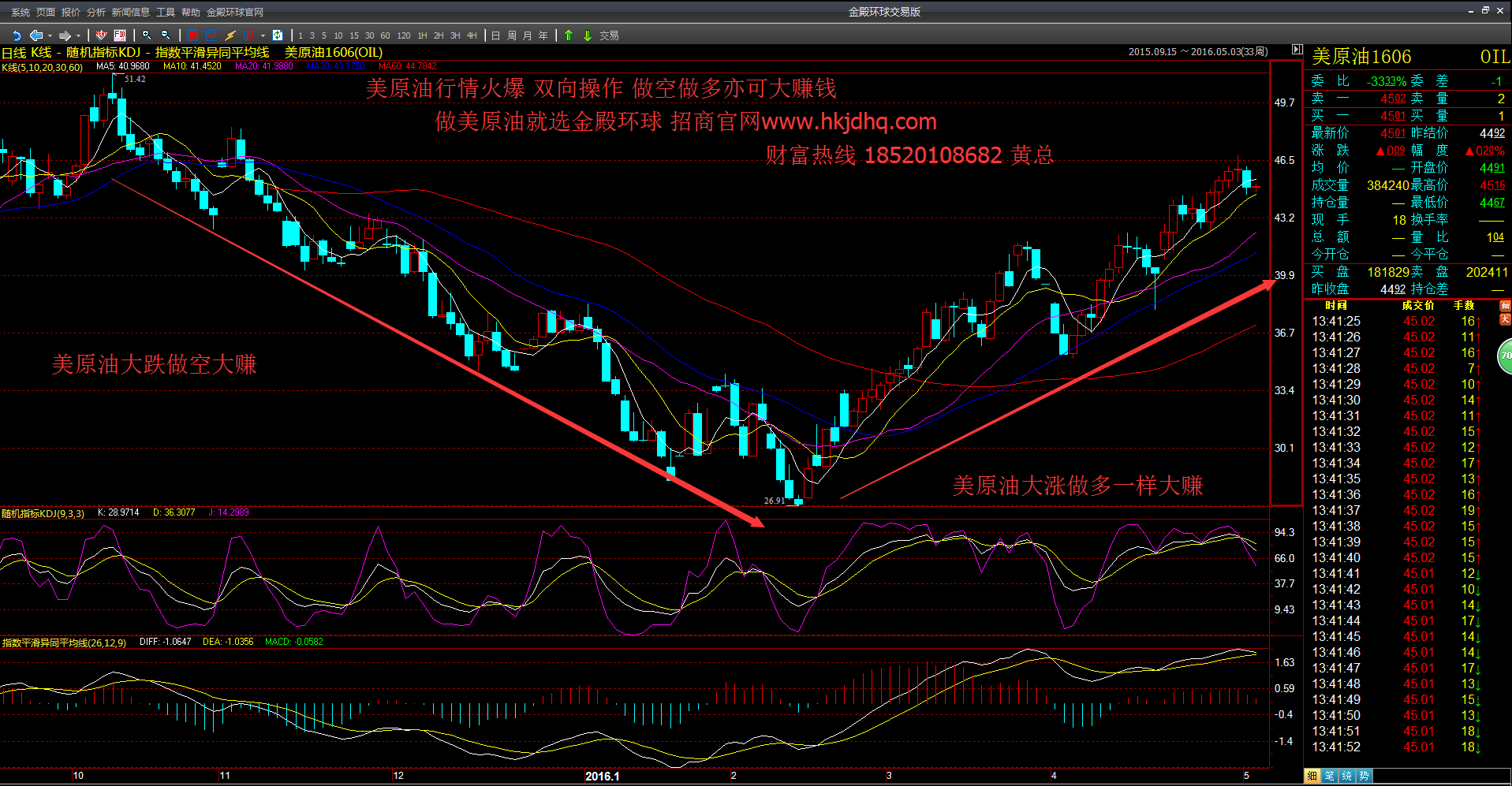The height and width of the screenshot is (786, 1512).
Task: Expand dropdown next to candlestick icon
Action: (x=263, y=35)
